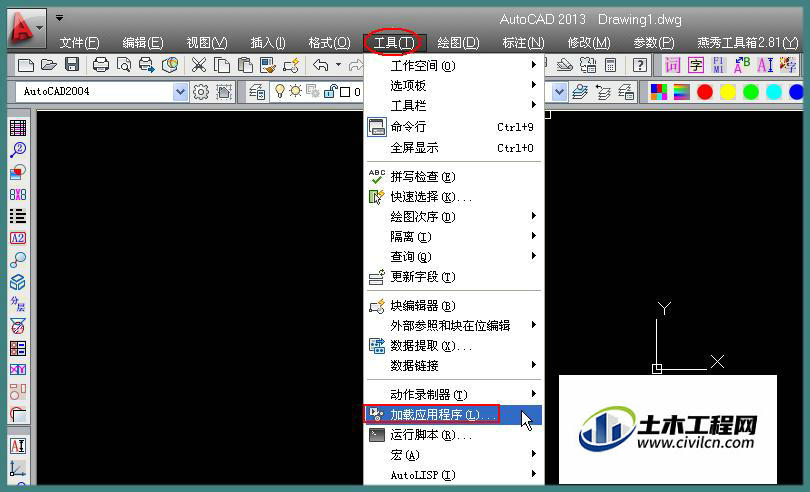Viewport: 810px width, 492px height.
Task: Open the 标注(N) menu
Action: (x=523, y=42)
